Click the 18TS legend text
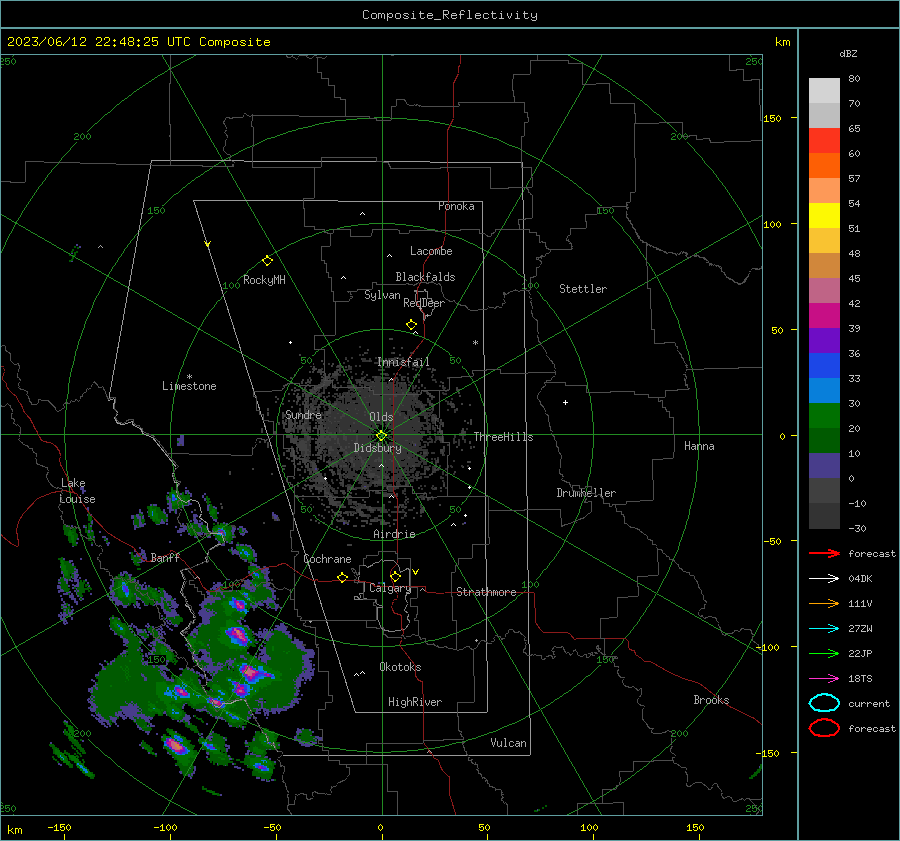The width and height of the screenshot is (900, 841). 860,679
